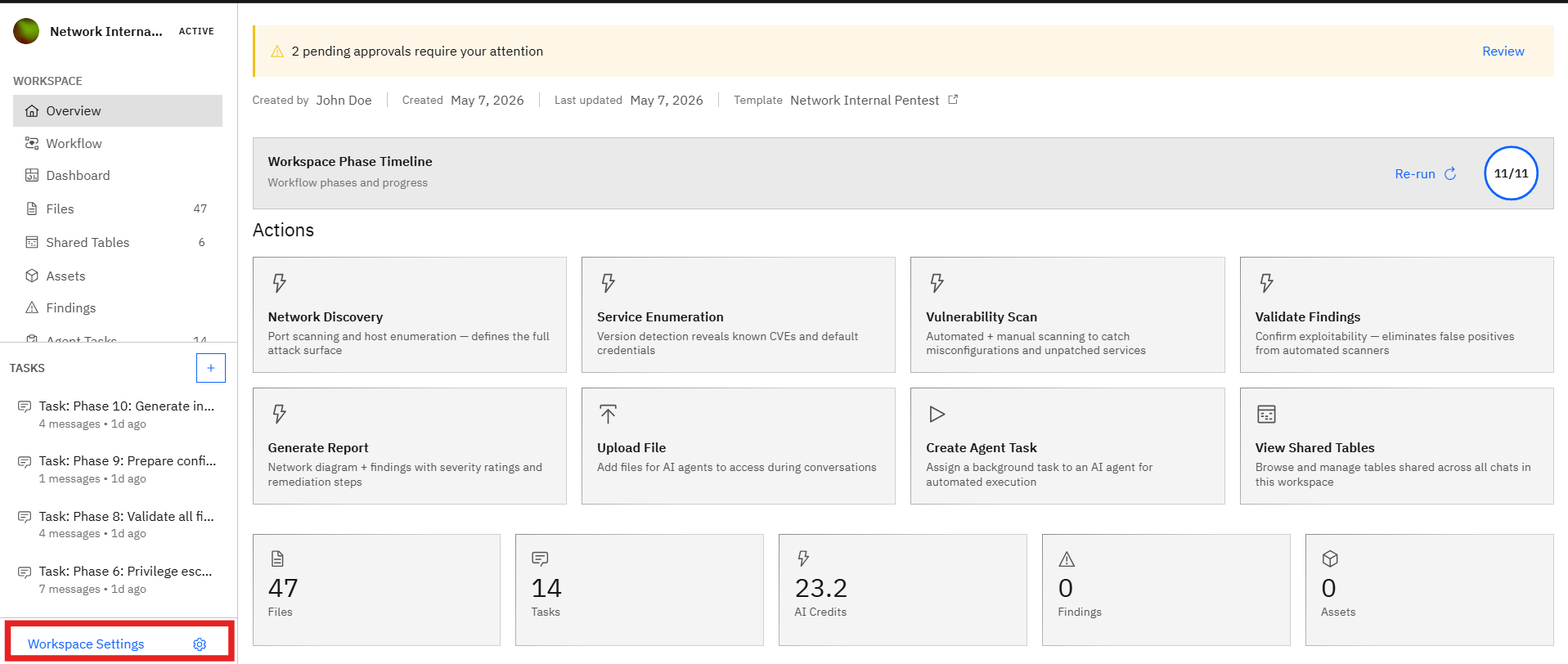Go to Workflow in the sidebar
The width and height of the screenshot is (1568, 664).
pyautogui.click(x=118, y=144)
